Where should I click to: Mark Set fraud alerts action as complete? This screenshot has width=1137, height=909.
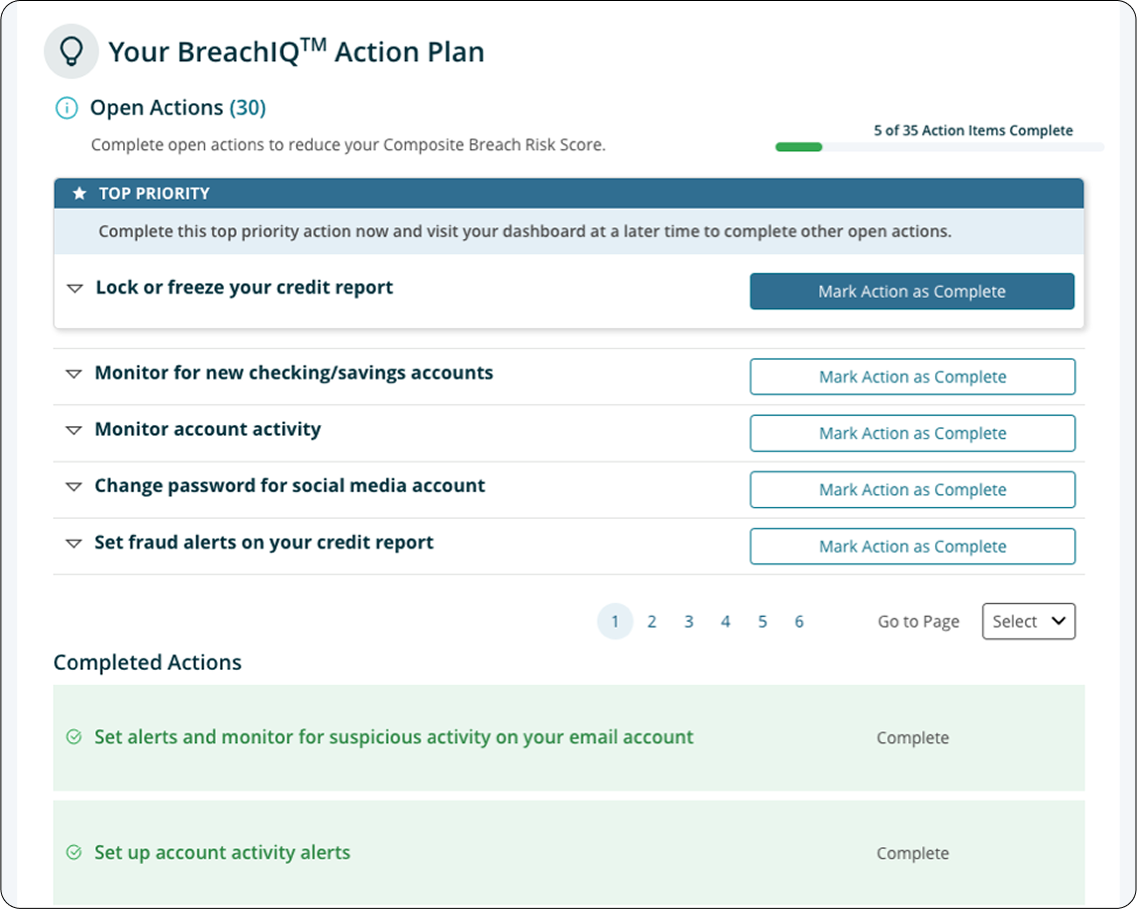pyautogui.click(x=912, y=547)
